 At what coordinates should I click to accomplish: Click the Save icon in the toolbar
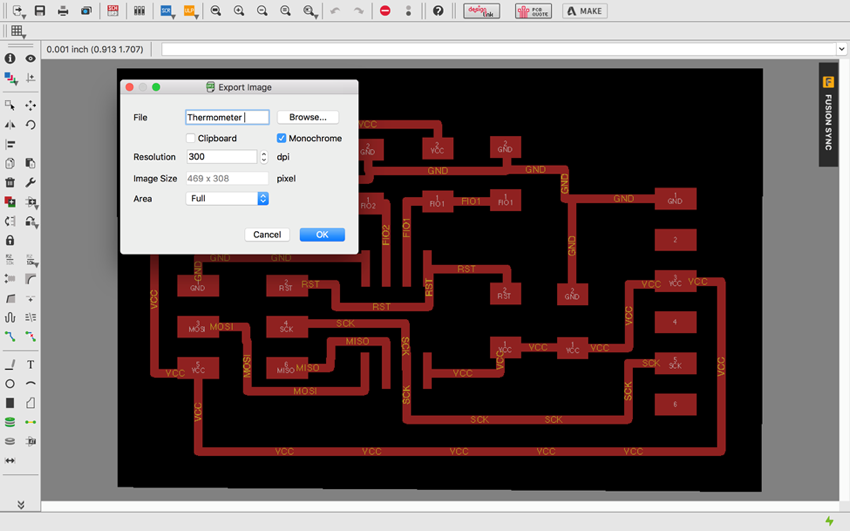[40, 11]
